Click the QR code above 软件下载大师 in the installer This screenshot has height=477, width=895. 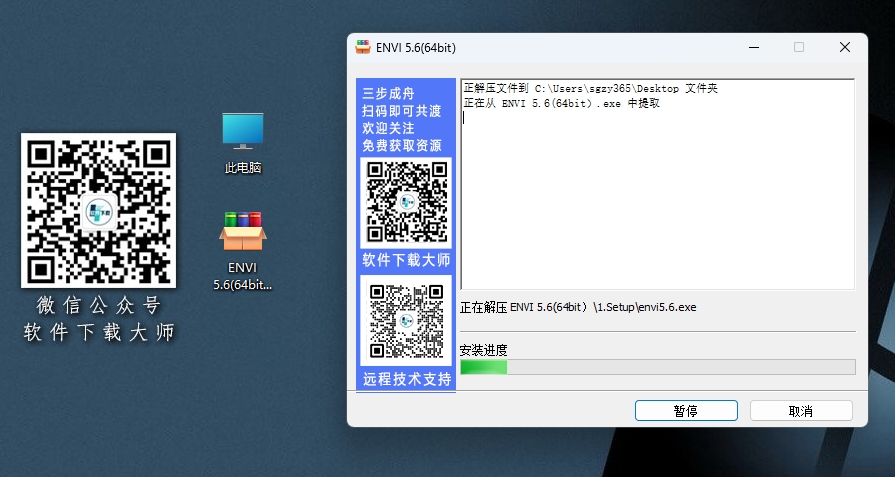point(406,202)
